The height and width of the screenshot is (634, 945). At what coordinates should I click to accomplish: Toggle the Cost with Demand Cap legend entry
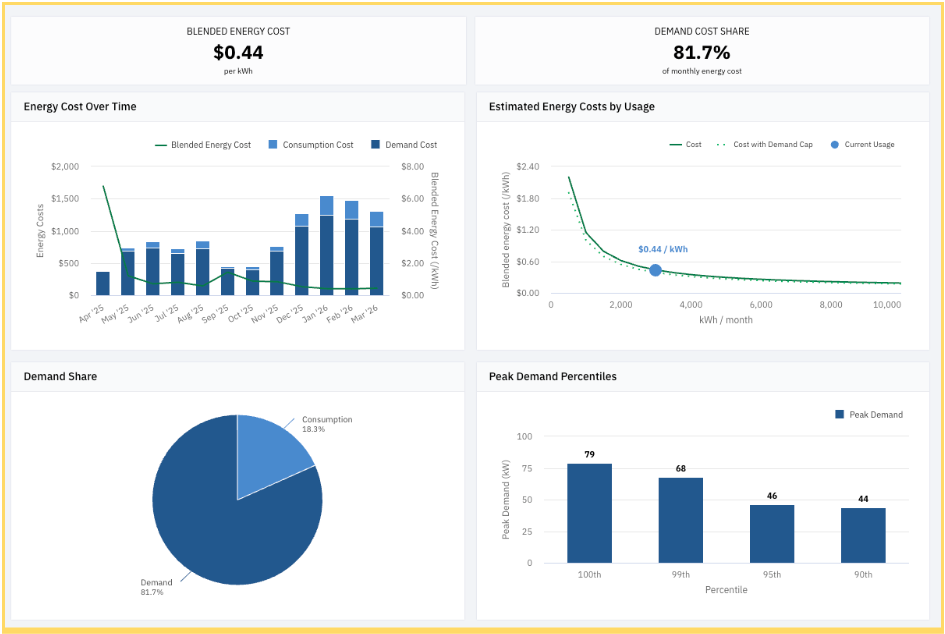[765, 145]
